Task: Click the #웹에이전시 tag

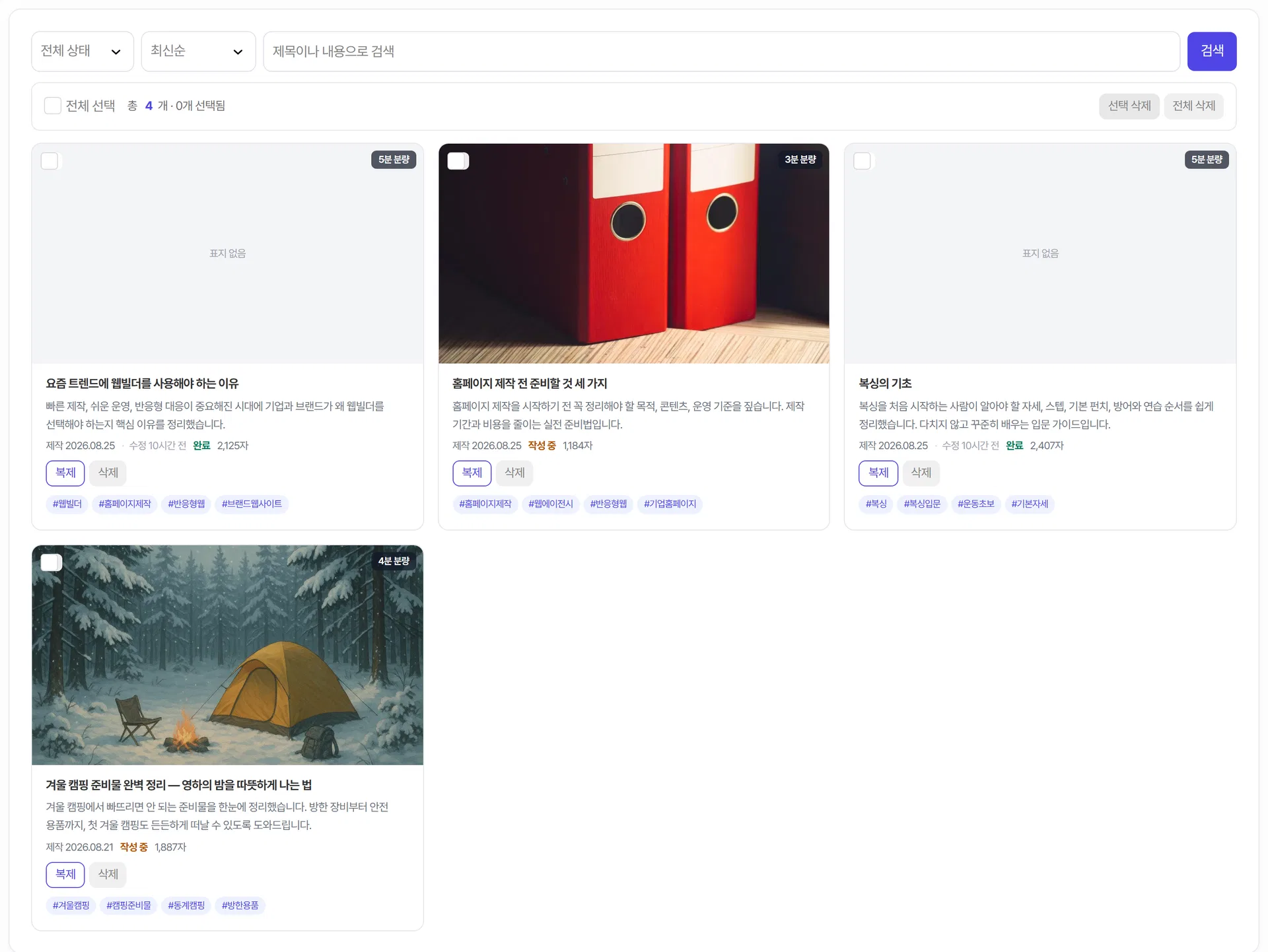Action: click(x=551, y=504)
